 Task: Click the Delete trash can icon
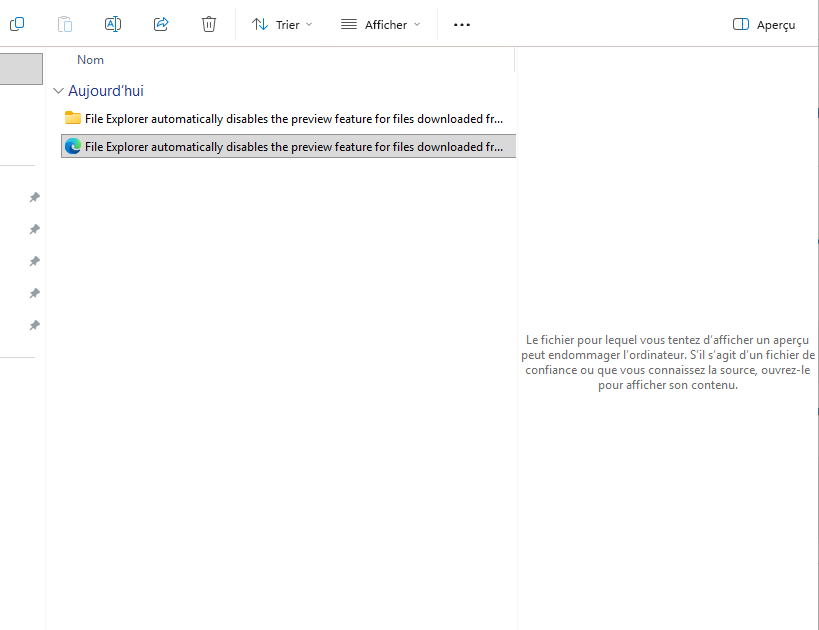pyautogui.click(x=209, y=24)
